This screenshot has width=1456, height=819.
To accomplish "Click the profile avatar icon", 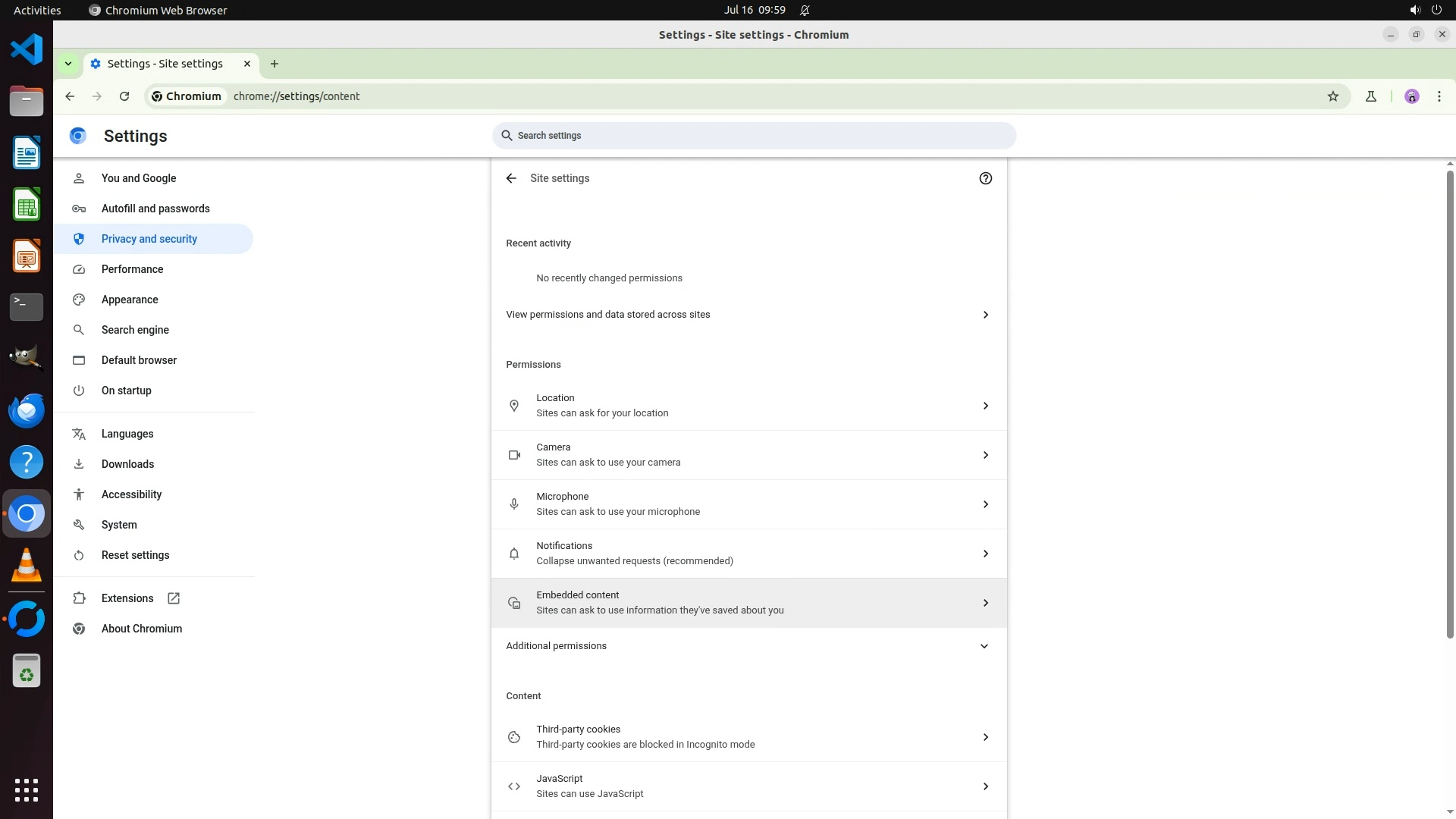I will coord(1411,96).
